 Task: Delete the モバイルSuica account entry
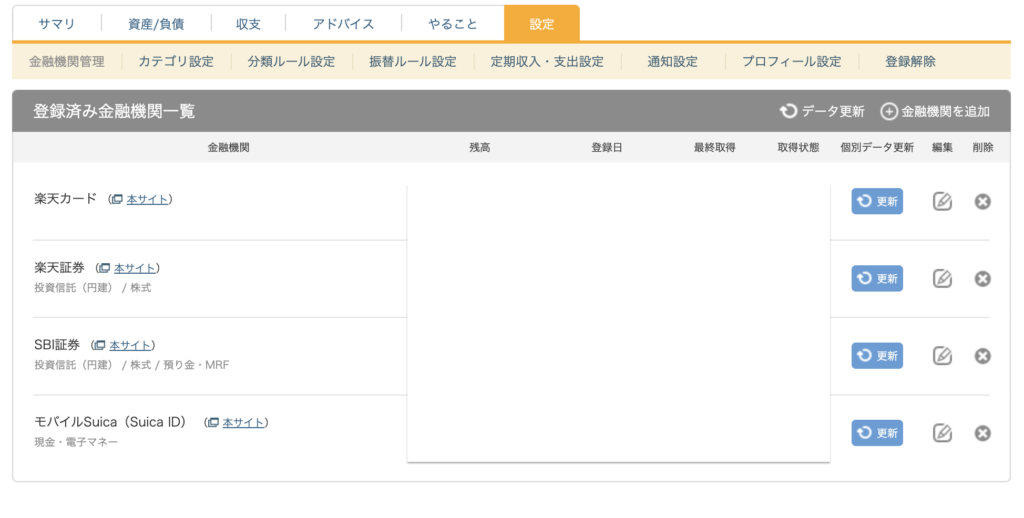(x=982, y=433)
